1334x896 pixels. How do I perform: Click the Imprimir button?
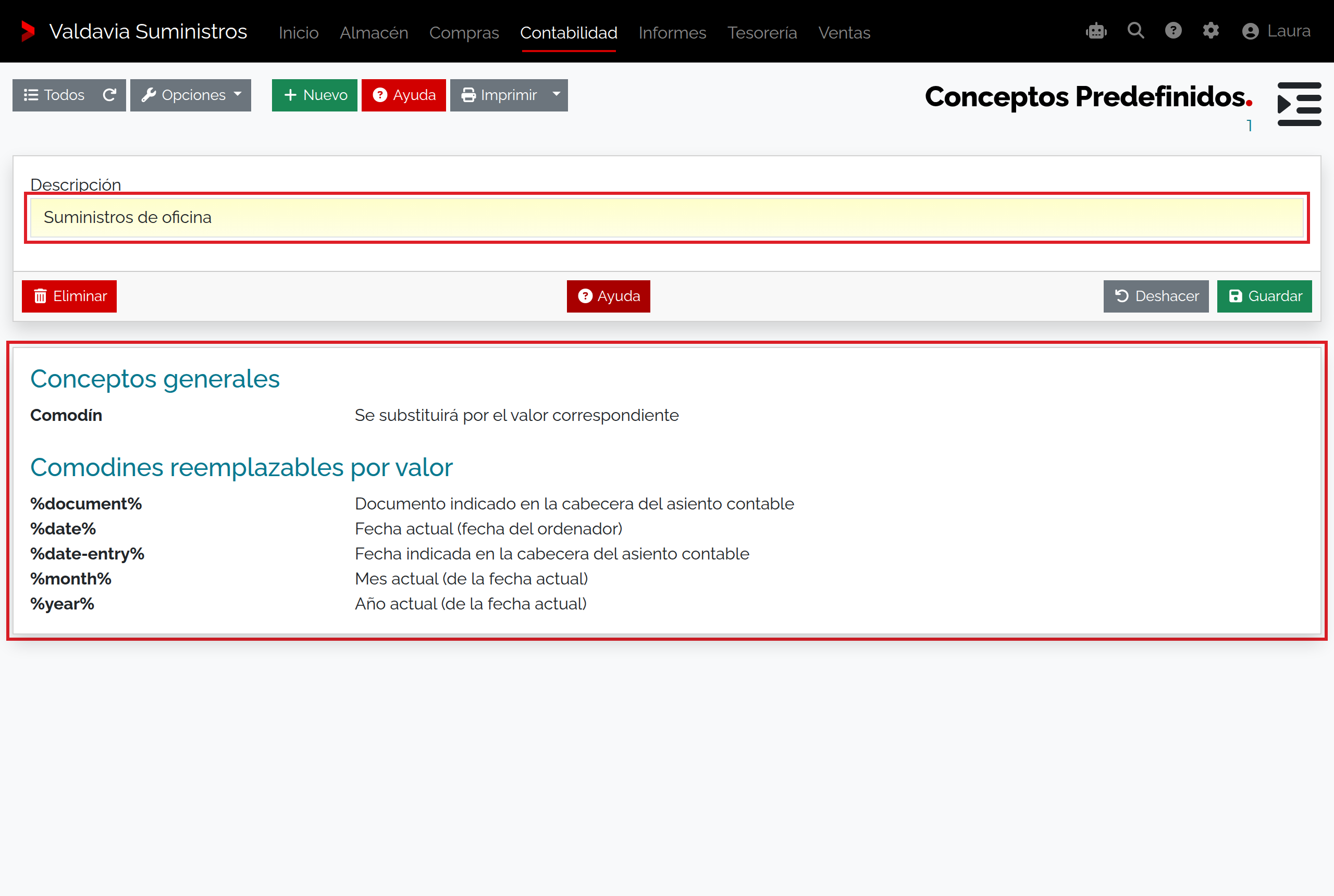[x=498, y=95]
